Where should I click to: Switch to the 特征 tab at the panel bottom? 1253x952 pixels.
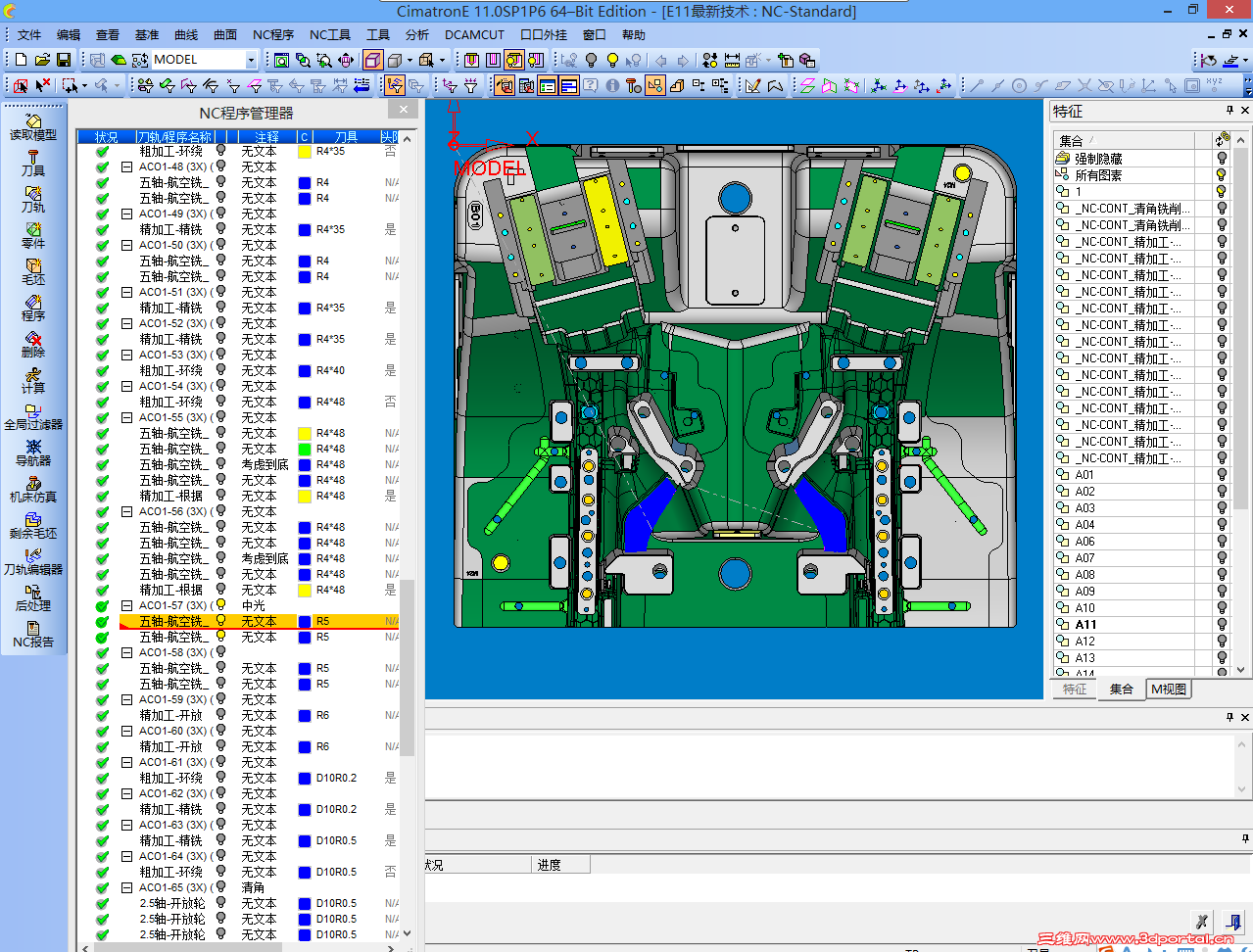point(1075,689)
